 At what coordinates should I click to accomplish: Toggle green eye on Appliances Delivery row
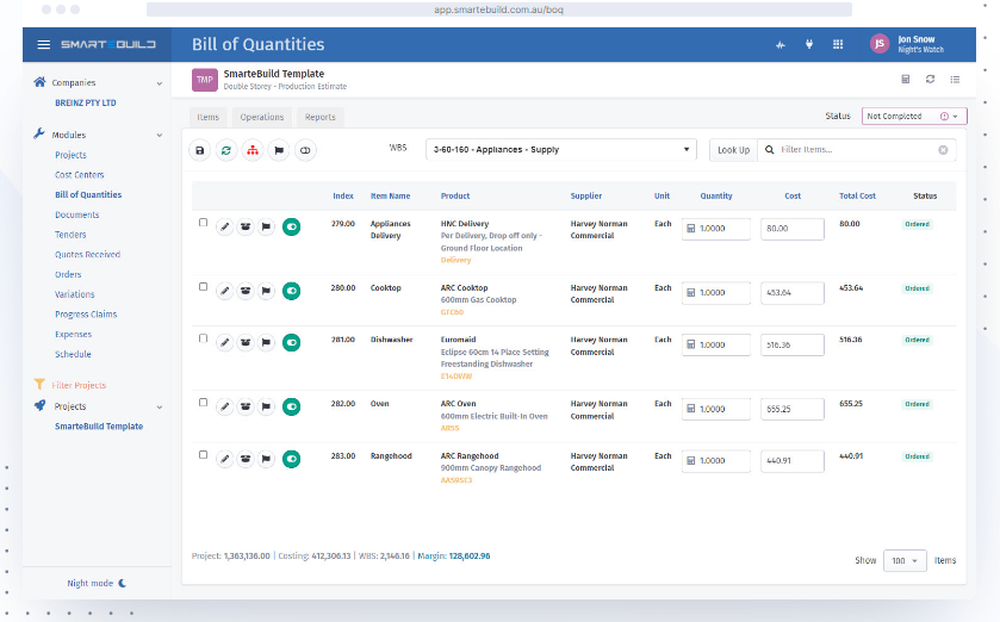[x=291, y=226]
